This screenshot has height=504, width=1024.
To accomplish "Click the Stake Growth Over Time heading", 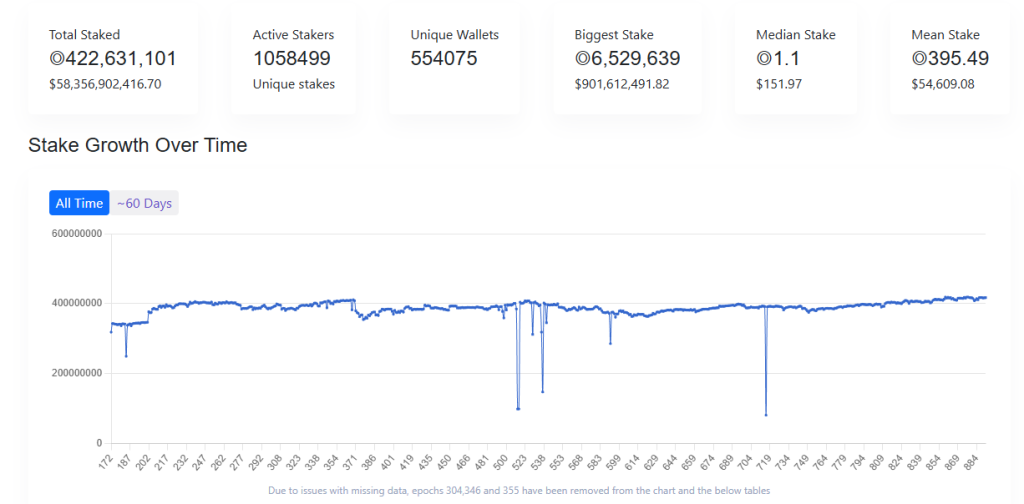I will [x=138, y=145].
